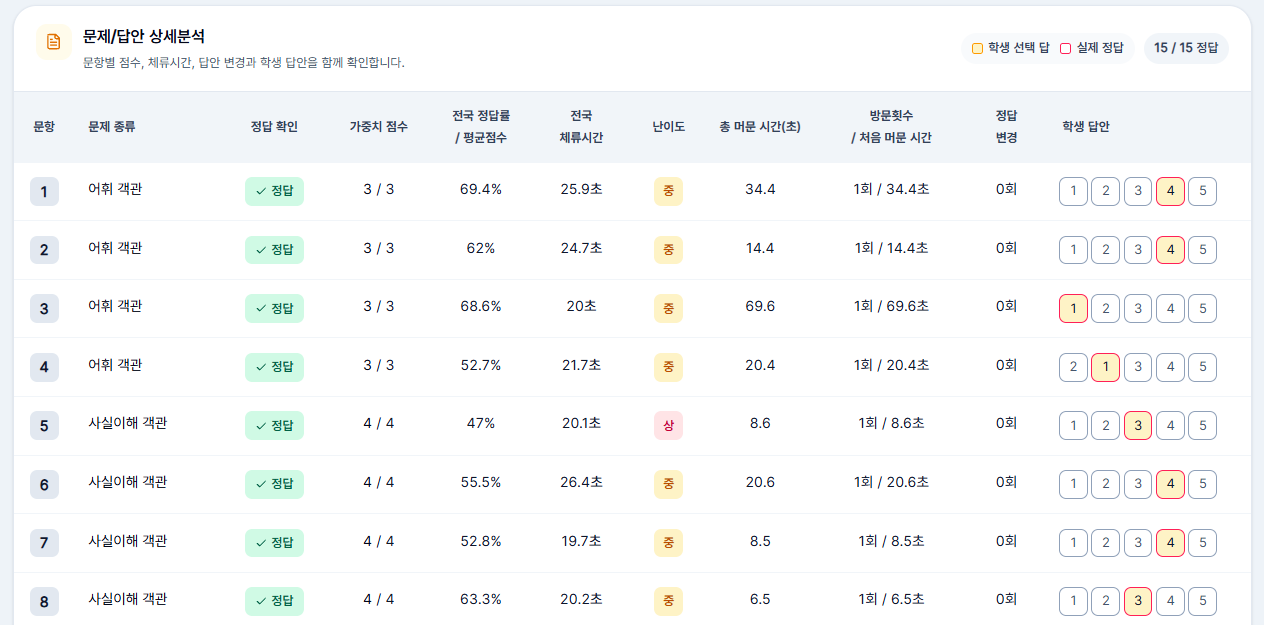Click the 63.3% national accuracy value
This screenshot has width=1264, height=625.
click(x=481, y=599)
